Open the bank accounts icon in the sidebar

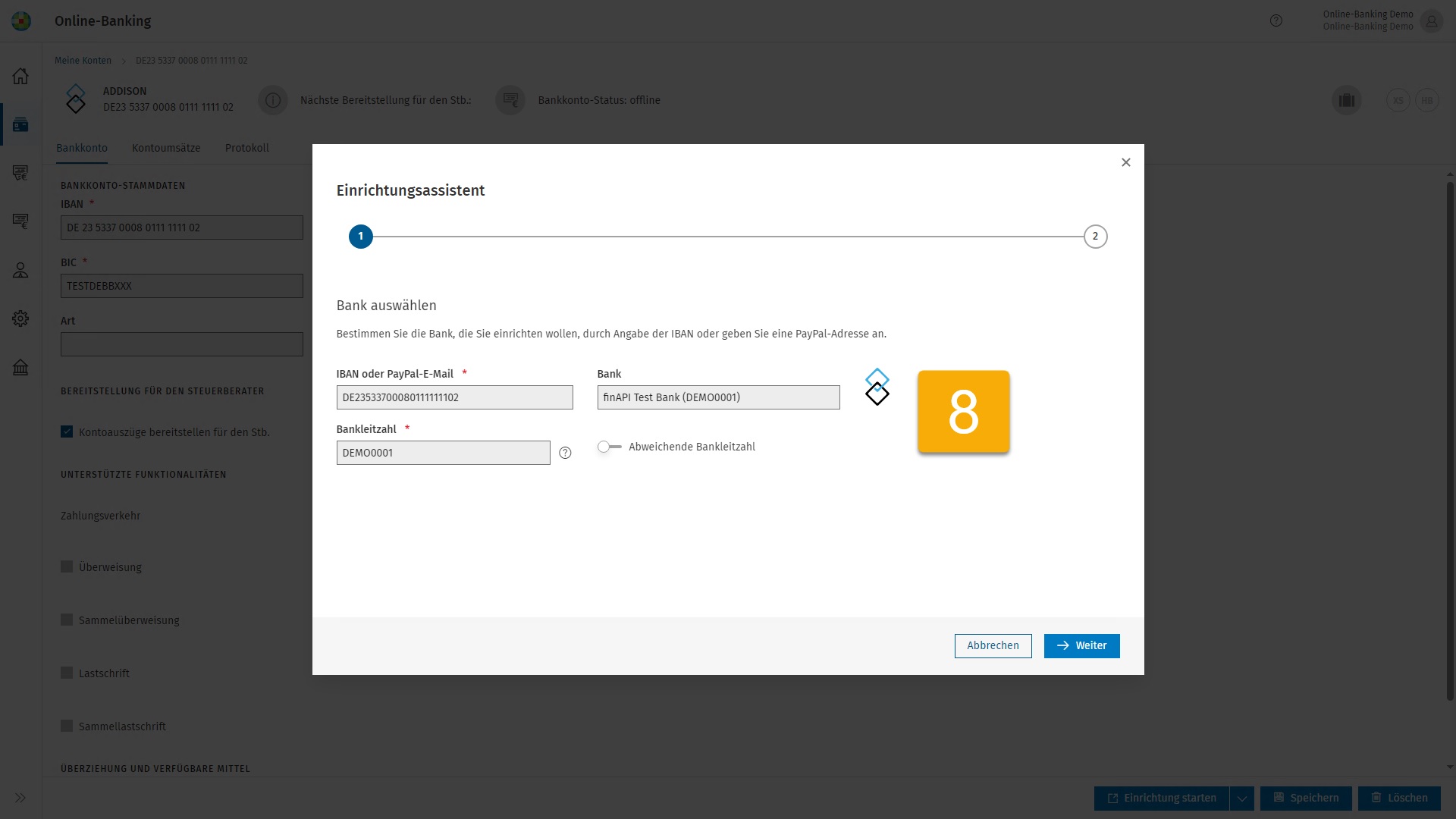pyautogui.click(x=20, y=124)
